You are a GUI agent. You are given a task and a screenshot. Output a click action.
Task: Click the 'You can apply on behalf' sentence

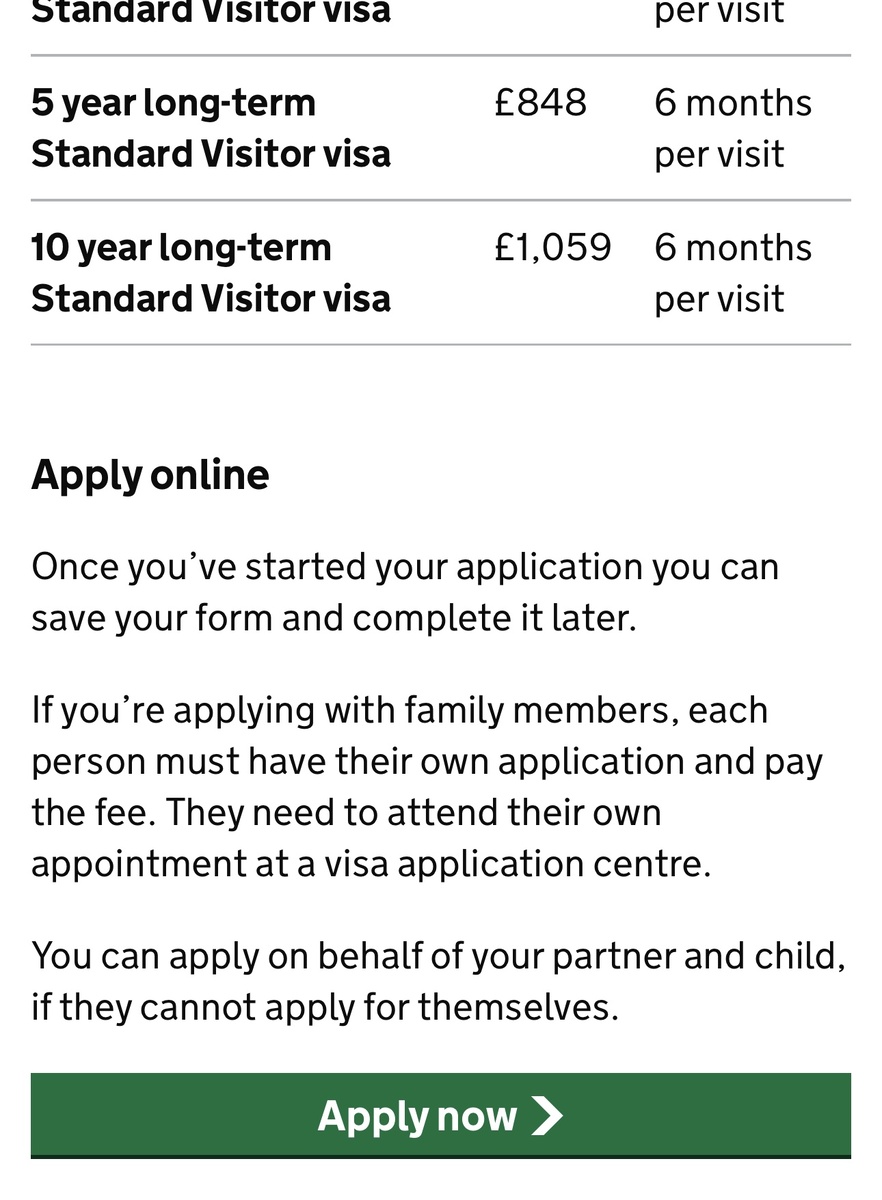(438, 981)
